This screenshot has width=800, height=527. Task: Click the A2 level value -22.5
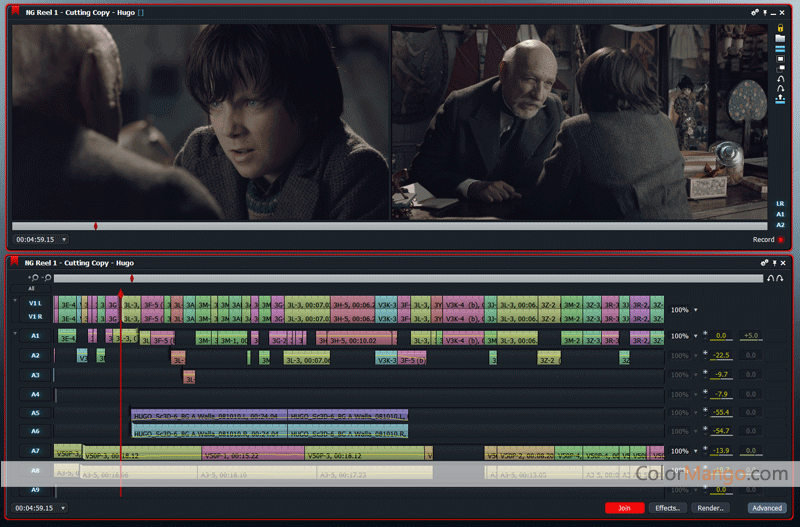click(722, 355)
